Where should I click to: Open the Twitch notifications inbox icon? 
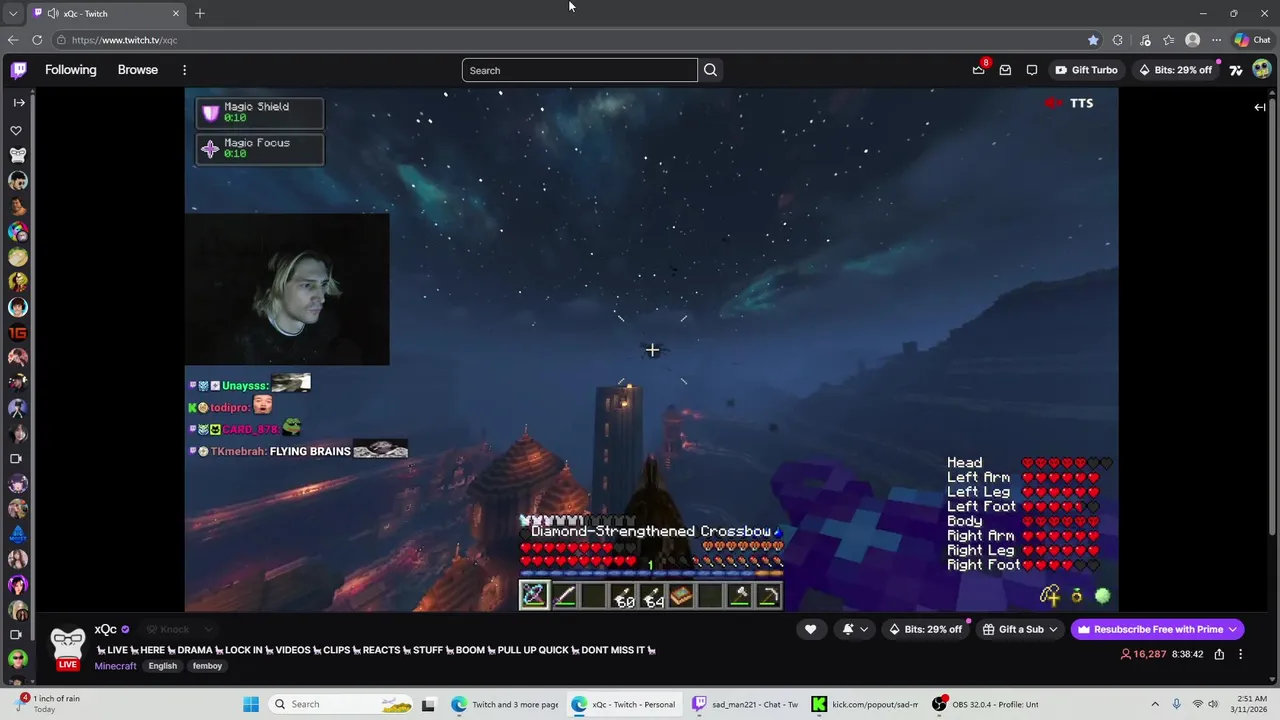pos(1005,70)
